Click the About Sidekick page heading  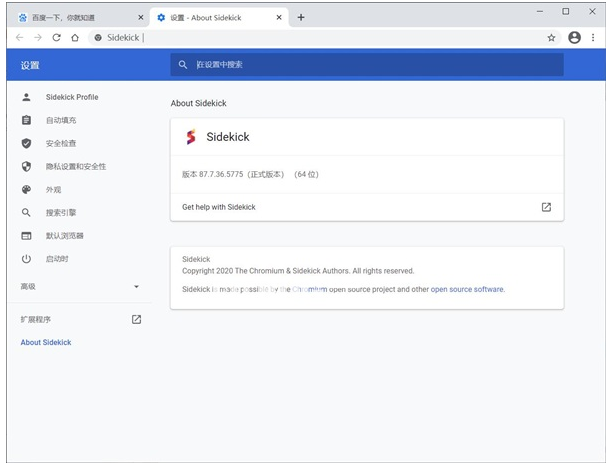click(198, 104)
